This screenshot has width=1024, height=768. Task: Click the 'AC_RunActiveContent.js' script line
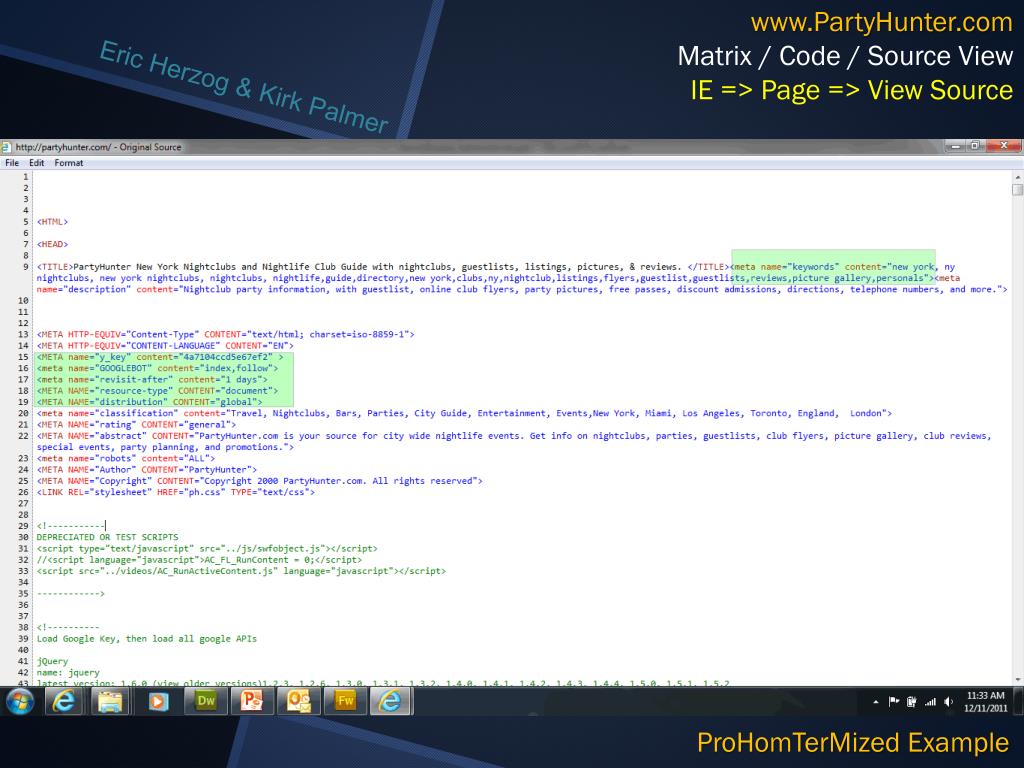pos(242,571)
